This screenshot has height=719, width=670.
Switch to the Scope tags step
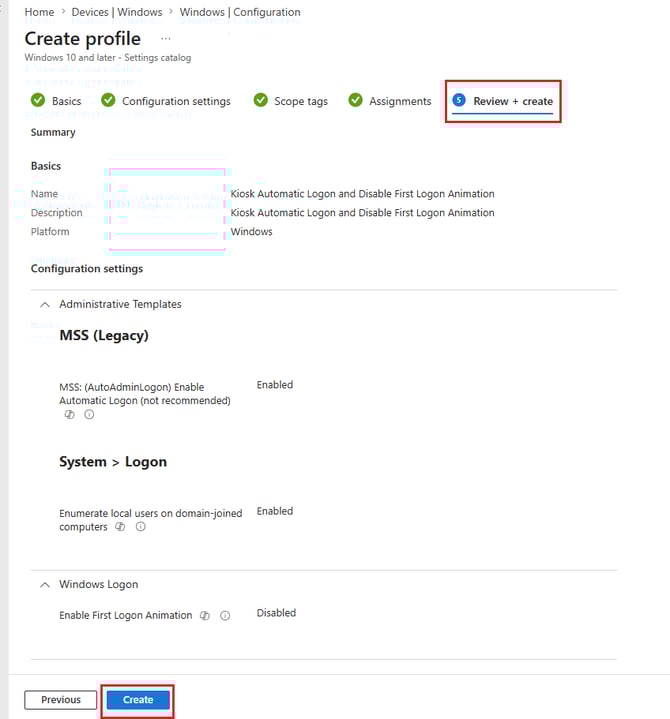(x=300, y=101)
